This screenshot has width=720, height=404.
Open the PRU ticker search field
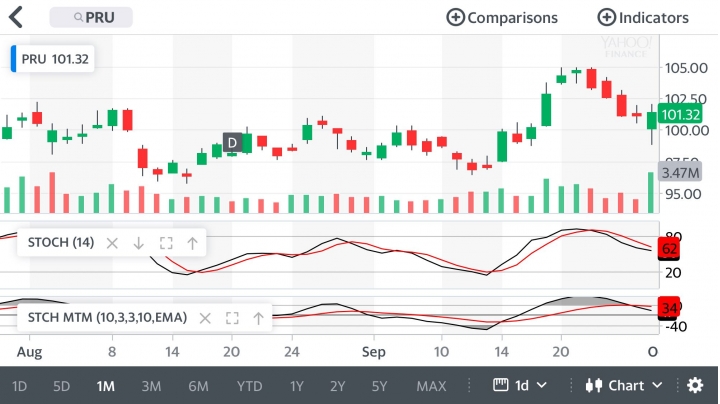click(x=91, y=17)
